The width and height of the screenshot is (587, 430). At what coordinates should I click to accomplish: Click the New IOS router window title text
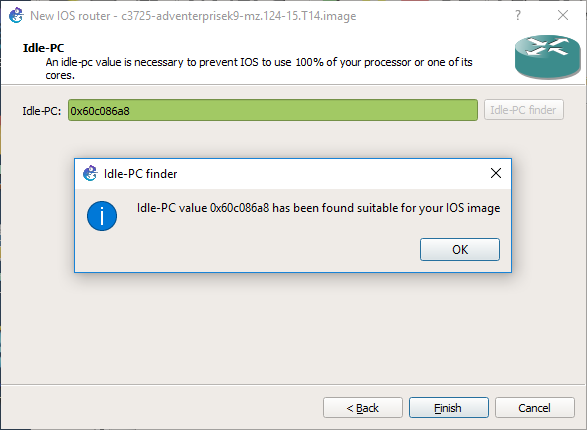pos(193,16)
